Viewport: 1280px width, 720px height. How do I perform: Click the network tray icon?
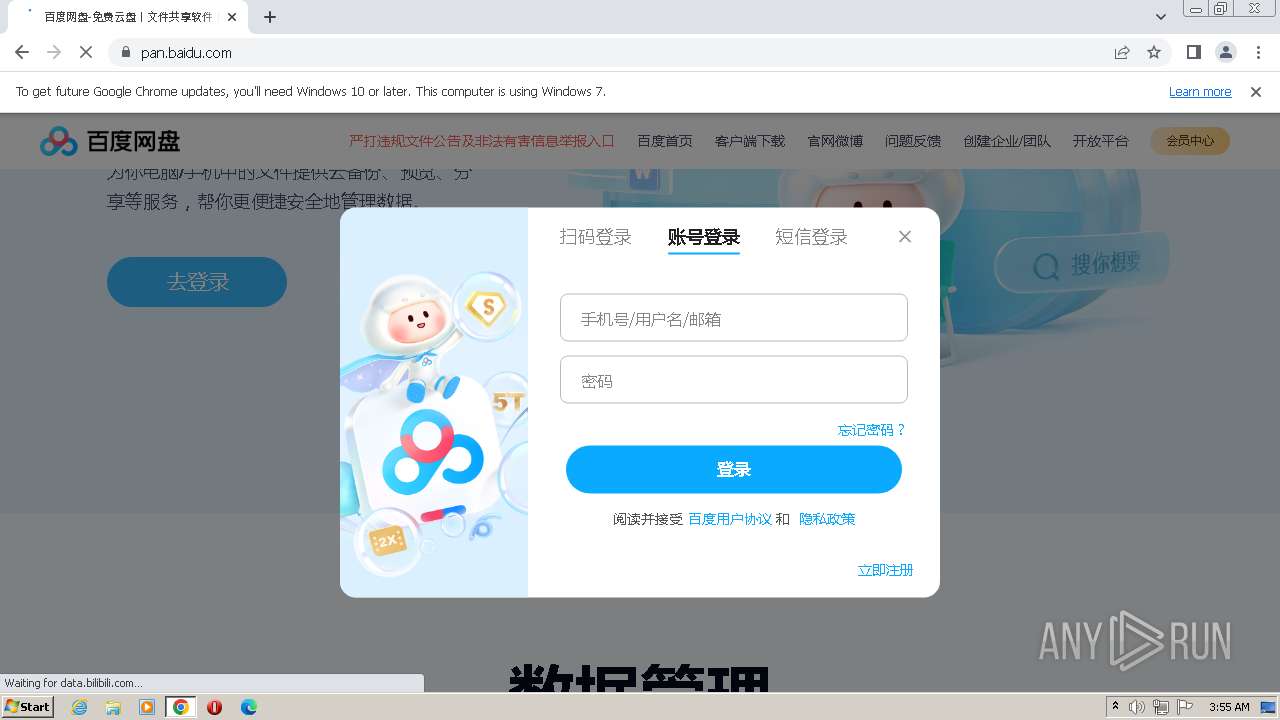click(1161, 707)
